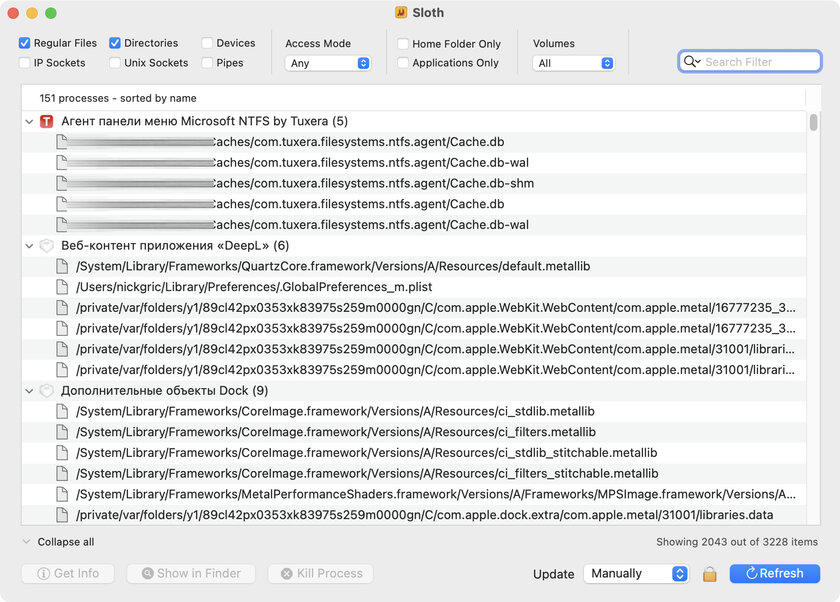Screen dimensions: 840x602
Task: Collapse the DeepL web content group
Action: pyautogui.click(x=29, y=246)
